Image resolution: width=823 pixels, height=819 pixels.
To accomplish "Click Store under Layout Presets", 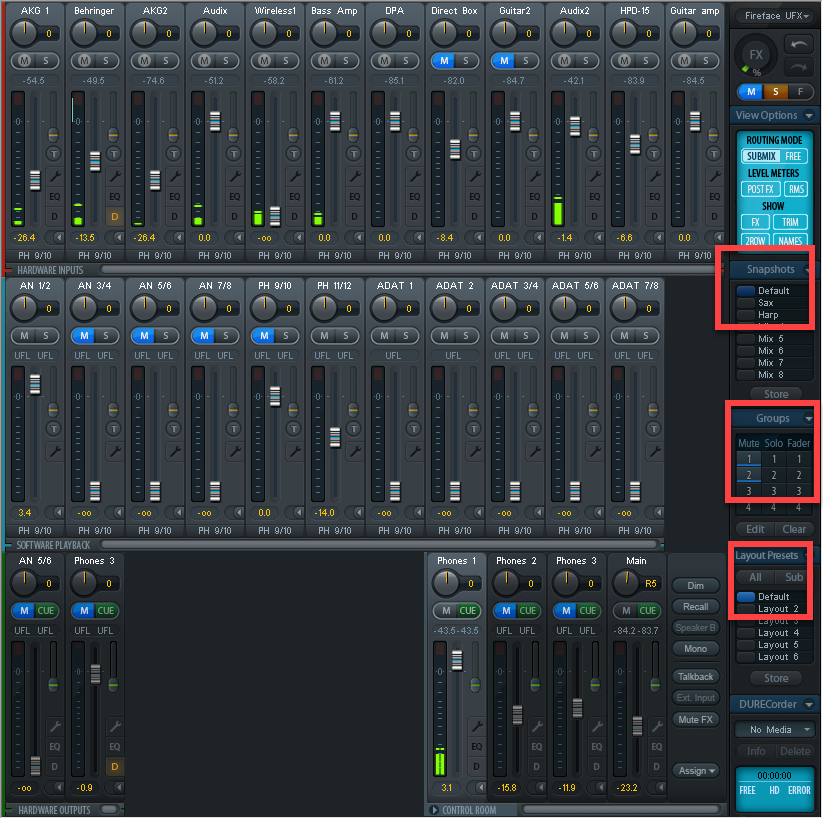I will (775, 678).
